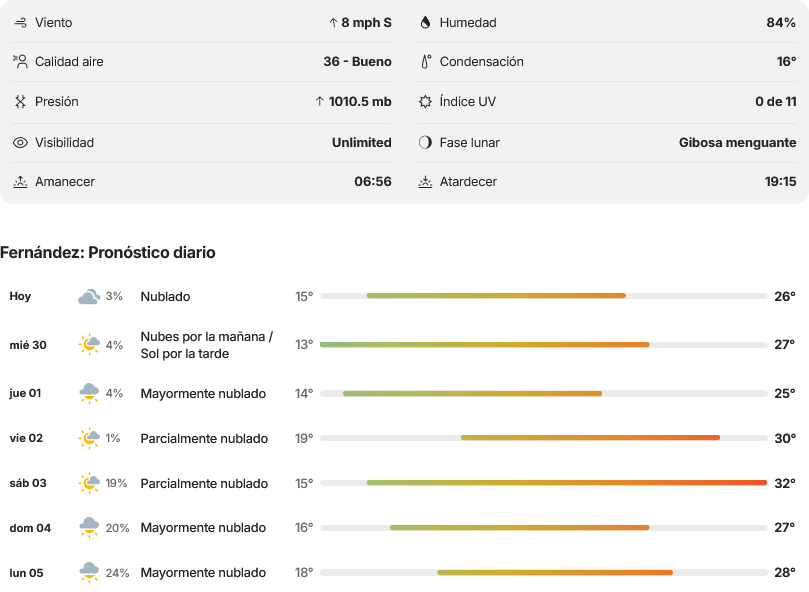Viewport: 809px width, 592px height.
Task: Open the mié 30 daily forecast row
Action: (402, 345)
